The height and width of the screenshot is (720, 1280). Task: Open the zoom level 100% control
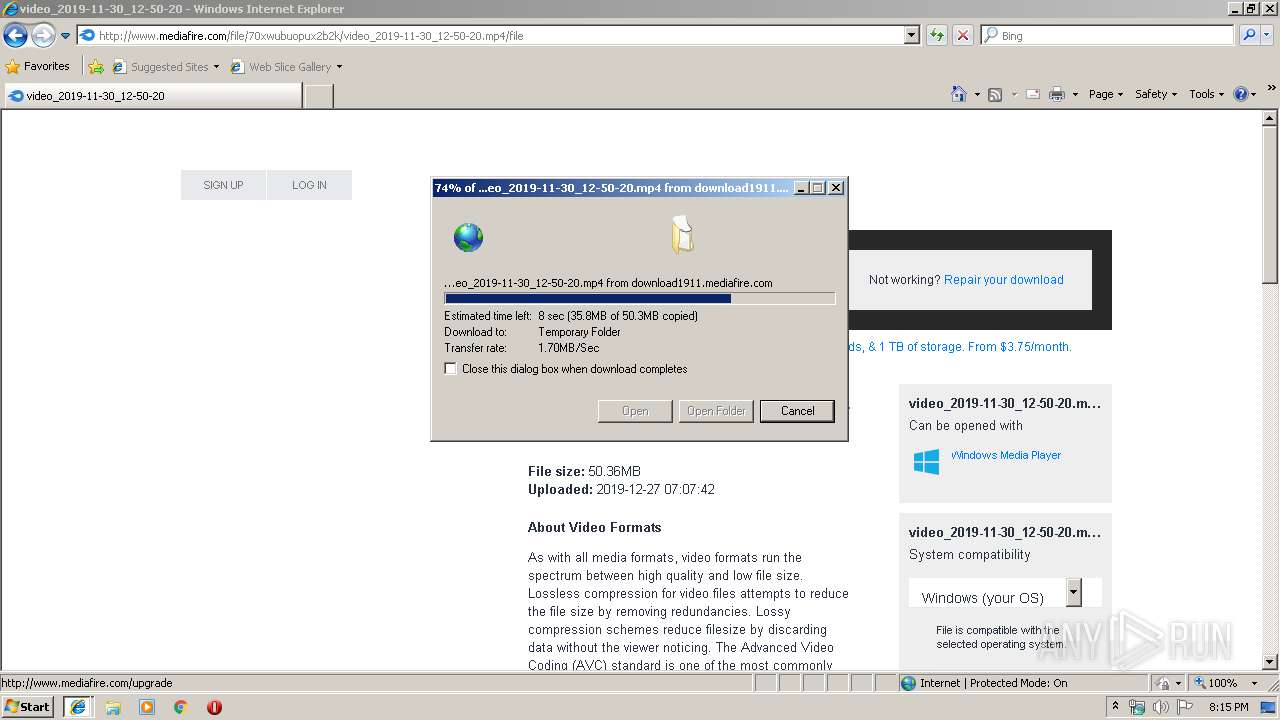click(1215, 683)
